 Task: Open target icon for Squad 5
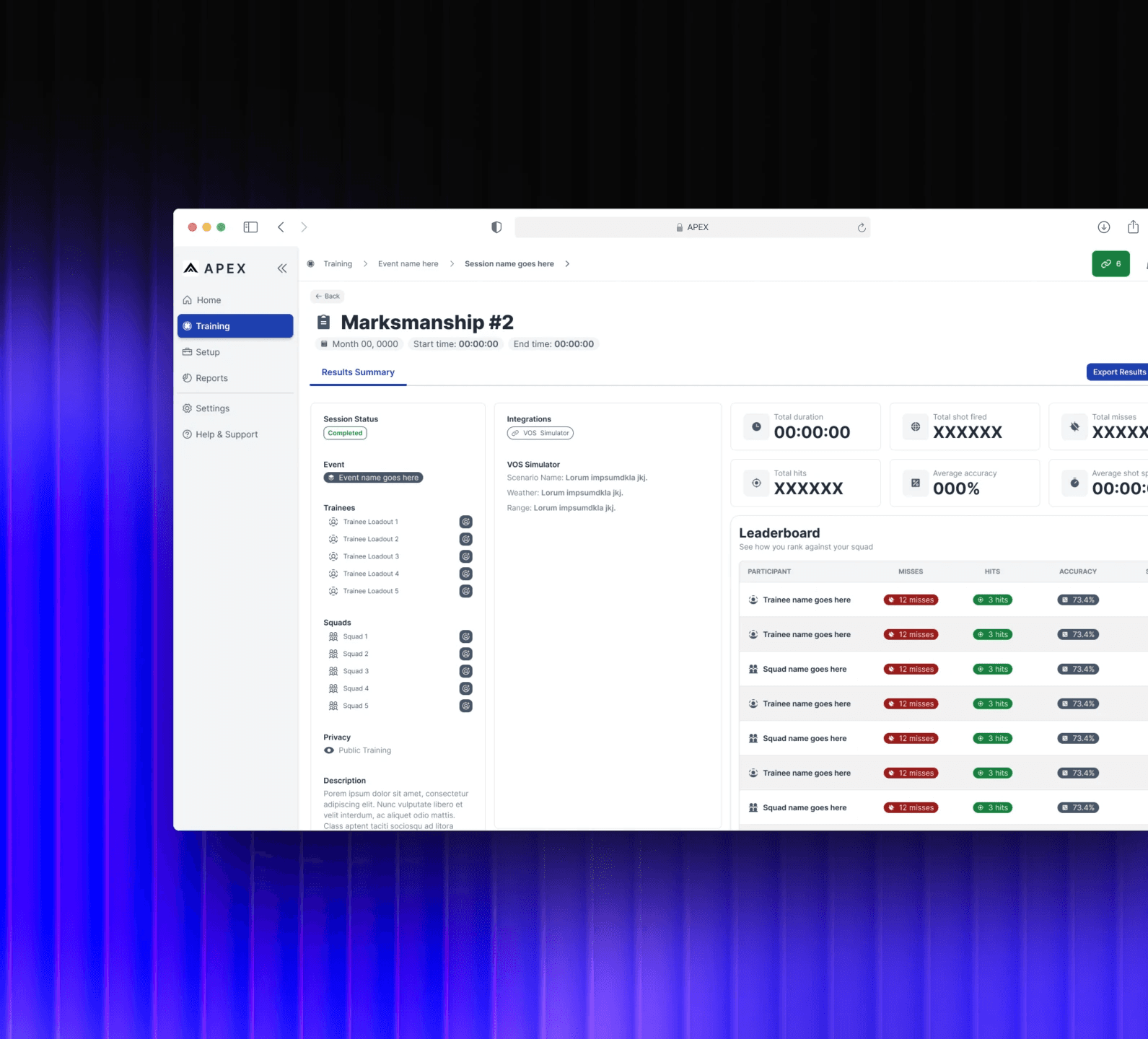[466, 706]
